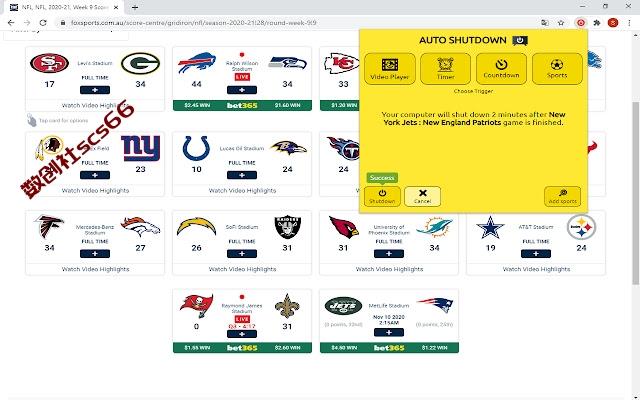Bookmark this page with the star icon
This screenshot has height=400, width=640.
click(561, 23)
